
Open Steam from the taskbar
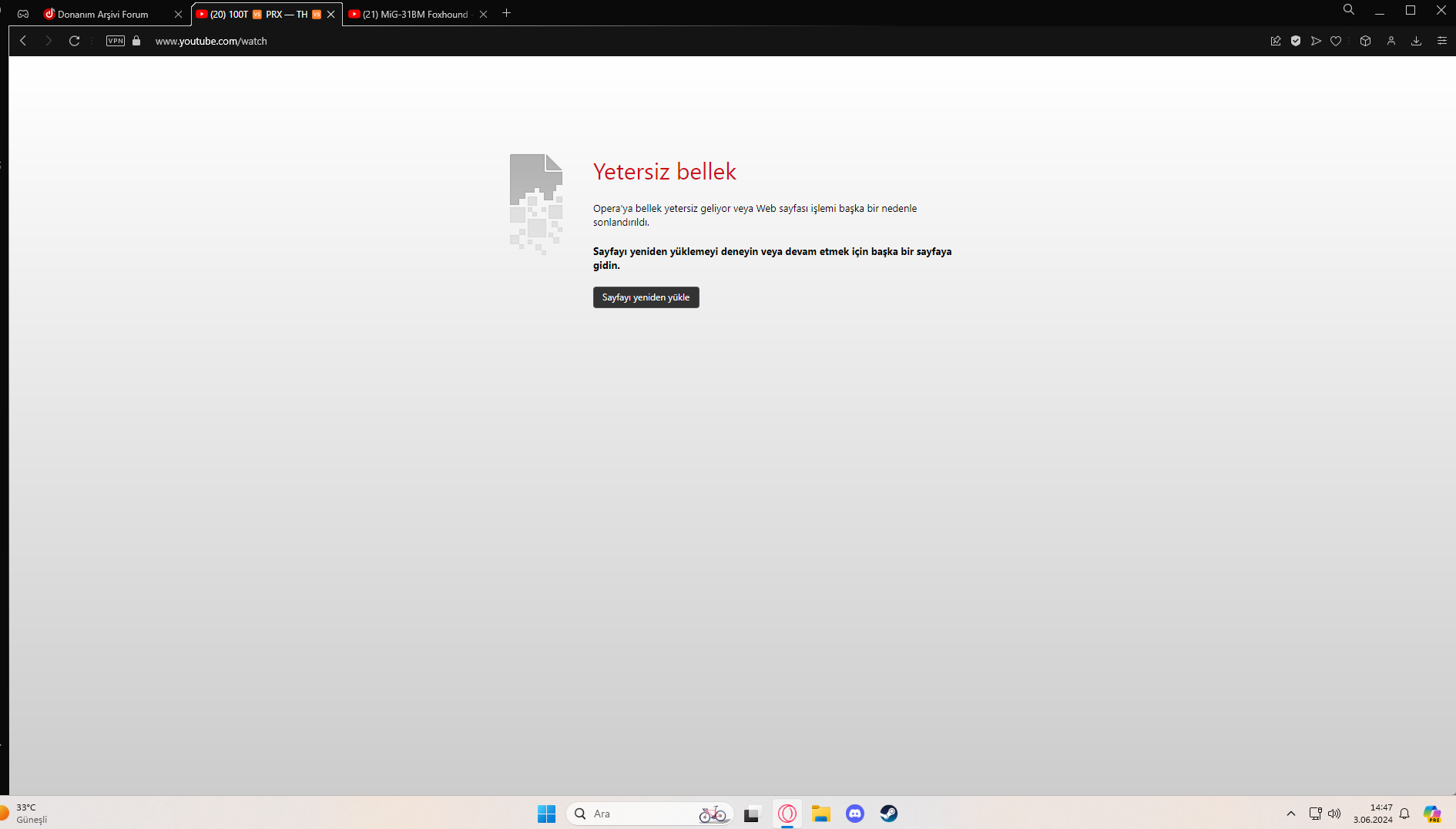(889, 814)
